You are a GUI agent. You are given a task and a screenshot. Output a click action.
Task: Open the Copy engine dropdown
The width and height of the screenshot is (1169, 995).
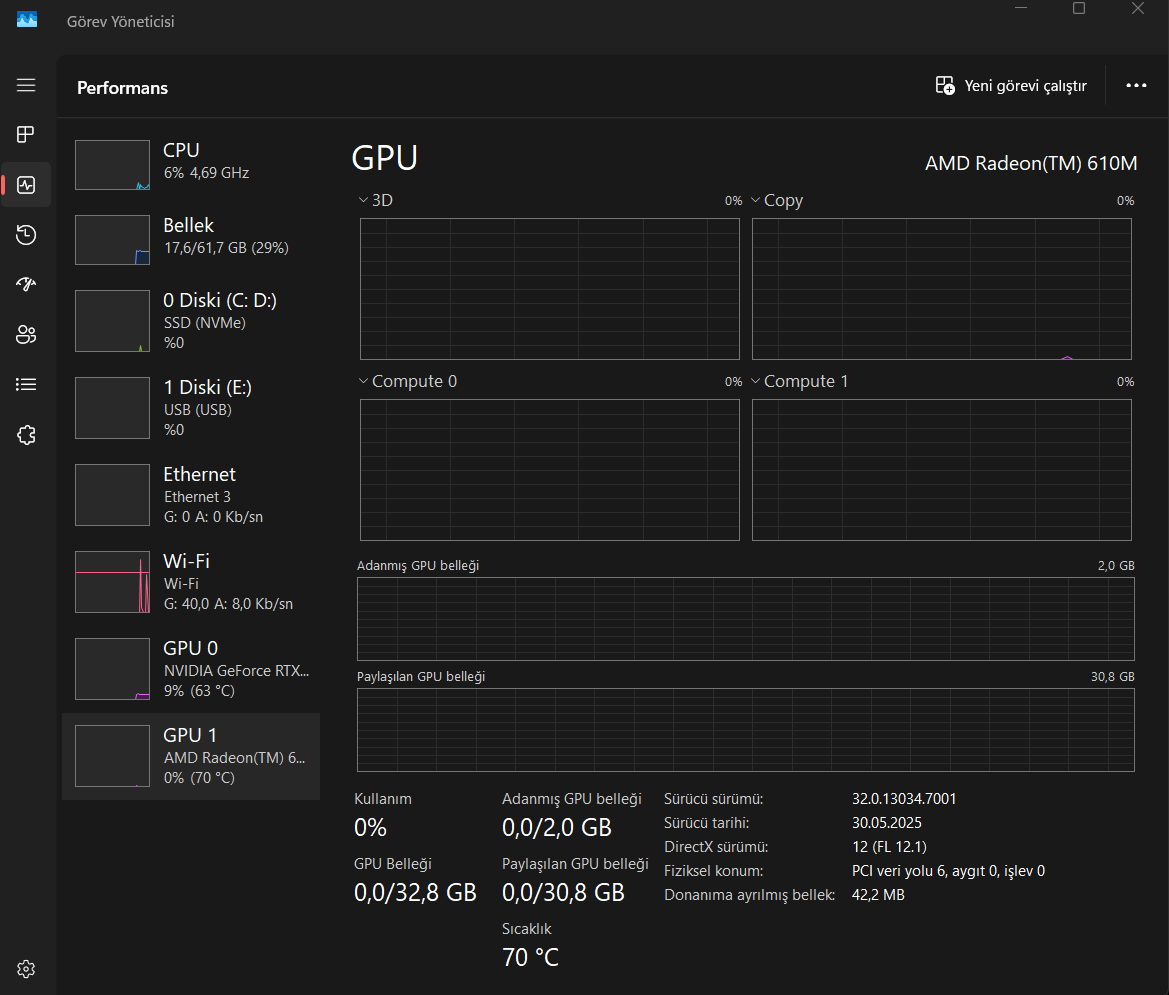[777, 200]
